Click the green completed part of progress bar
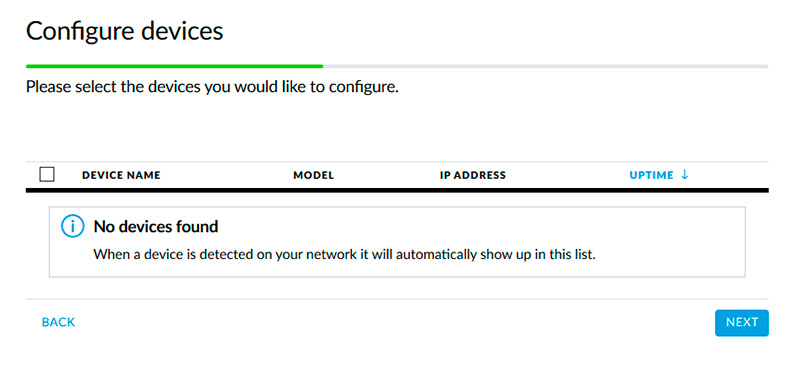The height and width of the screenshot is (365, 800). [x=174, y=66]
